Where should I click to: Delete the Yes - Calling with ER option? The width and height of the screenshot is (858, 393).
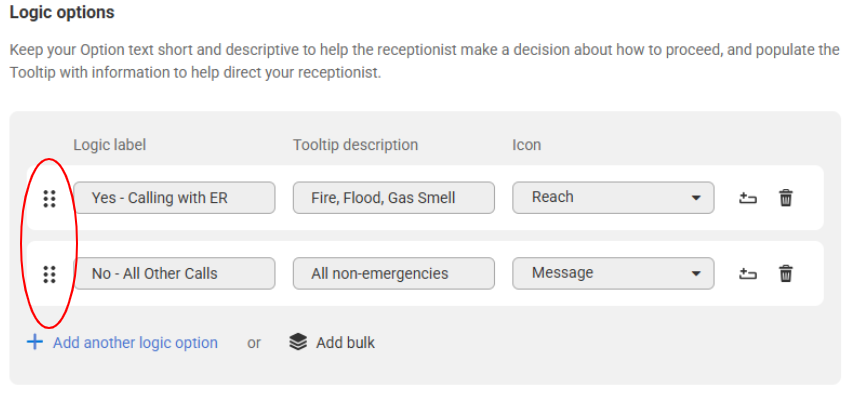(786, 198)
